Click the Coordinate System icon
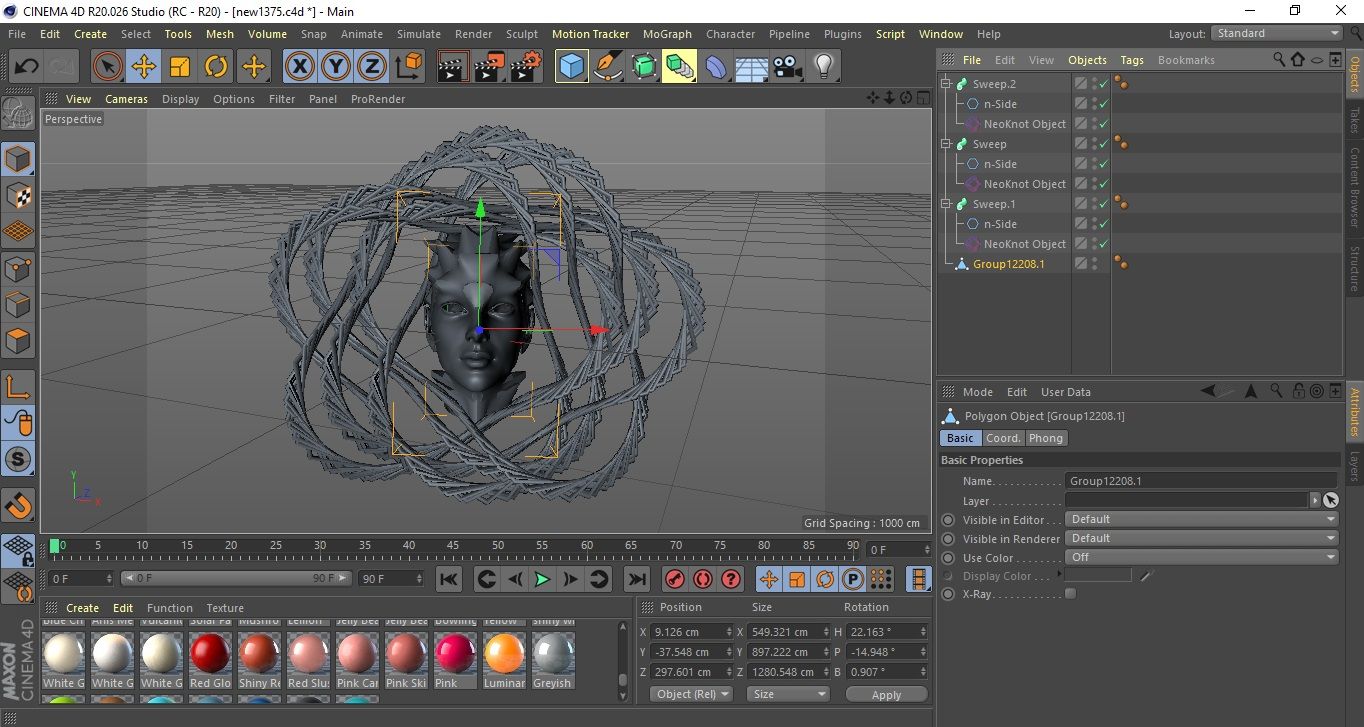The width and height of the screenshot is (1364, 727). [408, 67]
